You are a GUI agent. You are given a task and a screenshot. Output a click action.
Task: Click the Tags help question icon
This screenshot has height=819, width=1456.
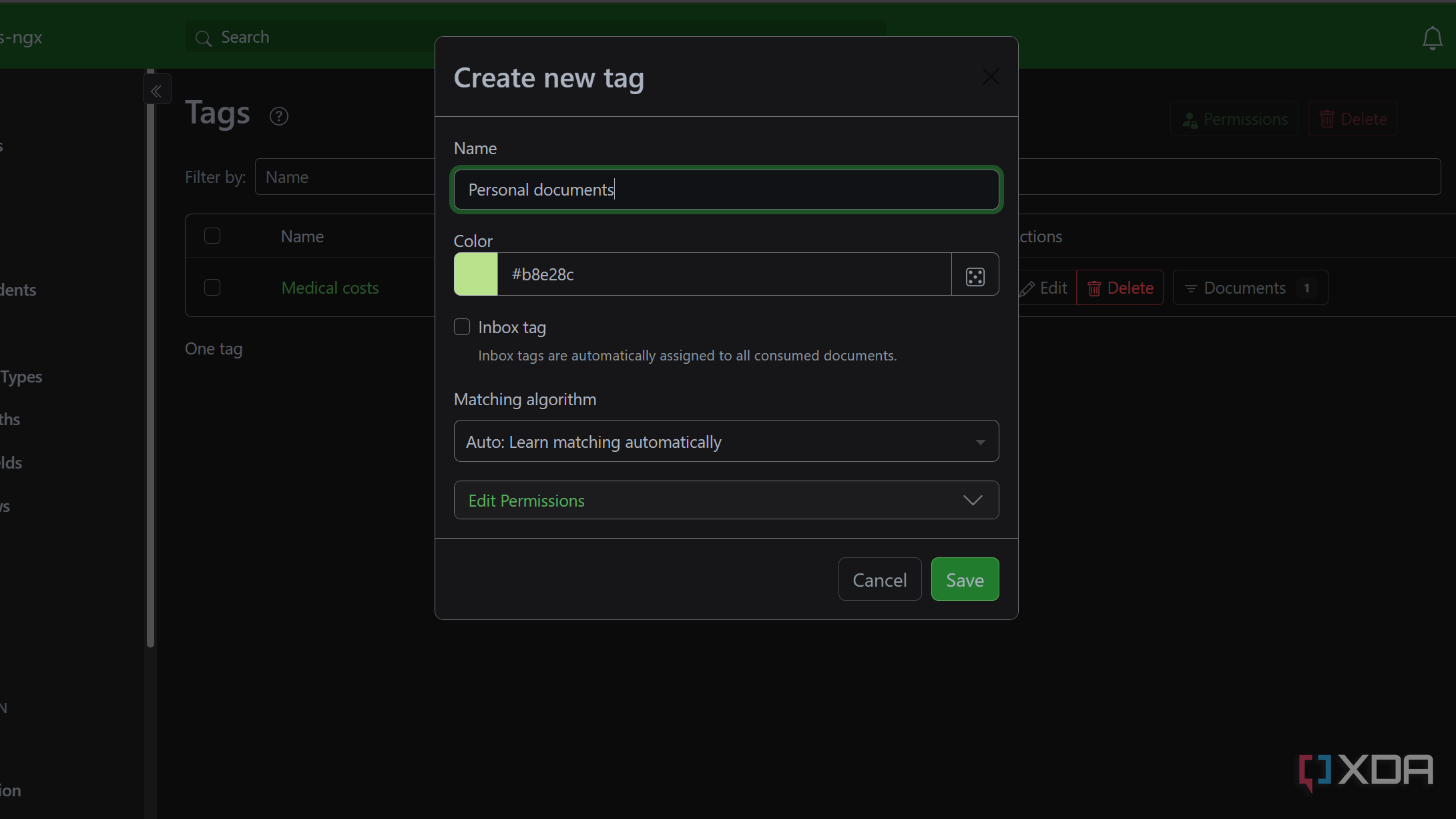point(279,116)
